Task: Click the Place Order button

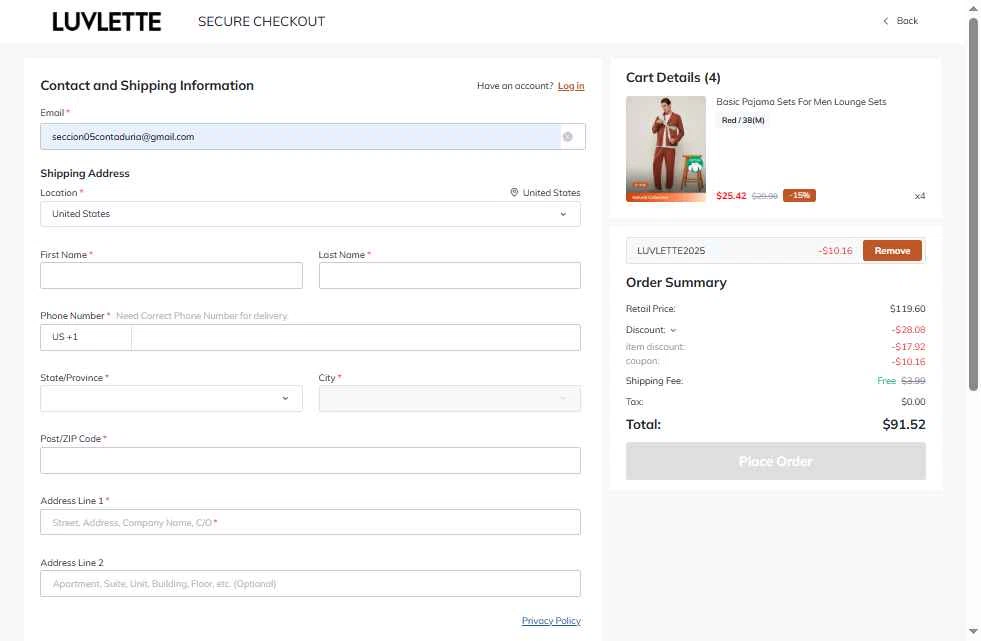Action: pos(775,462)
